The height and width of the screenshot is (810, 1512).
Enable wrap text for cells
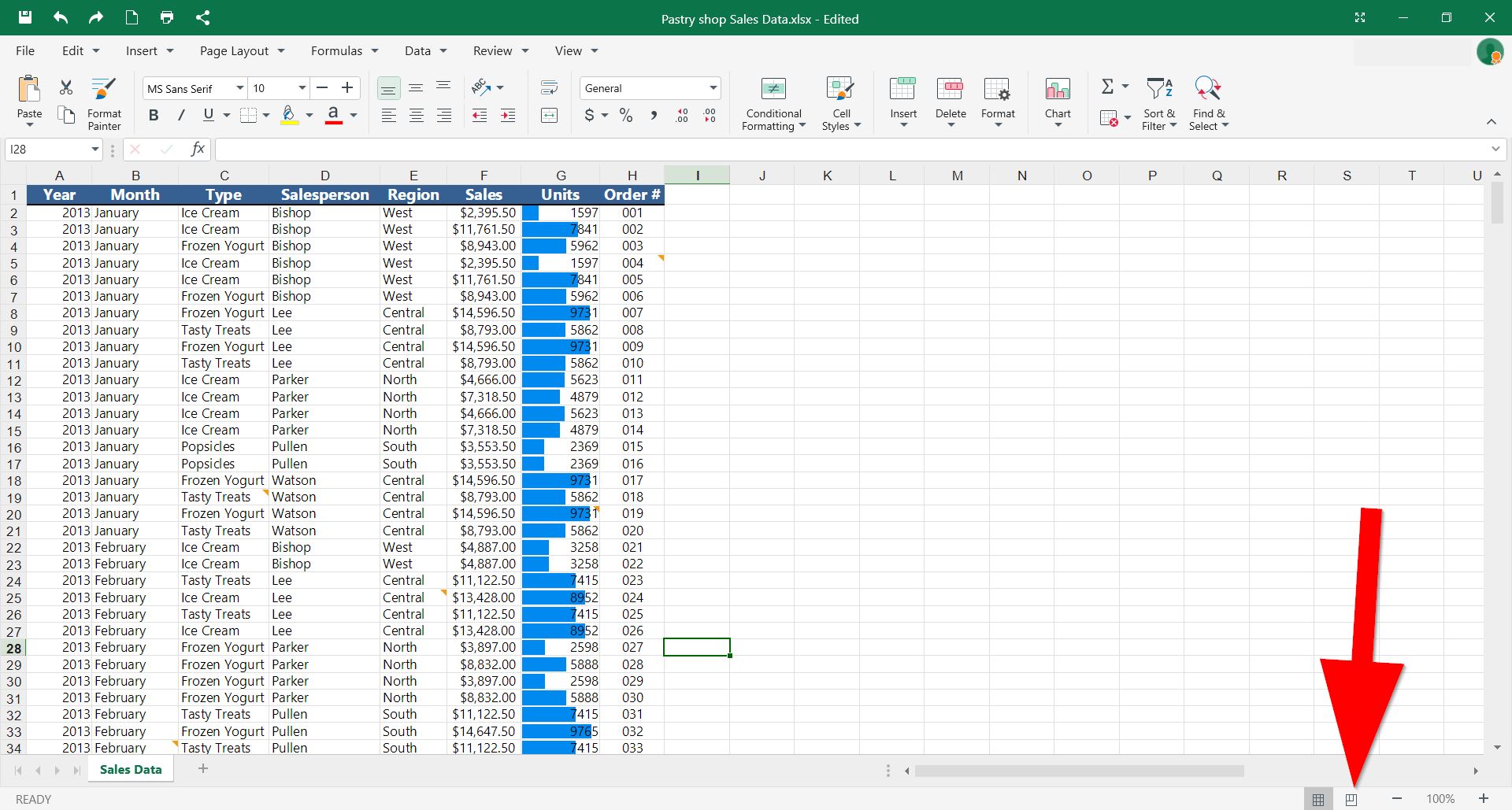(x=549, y=87)
